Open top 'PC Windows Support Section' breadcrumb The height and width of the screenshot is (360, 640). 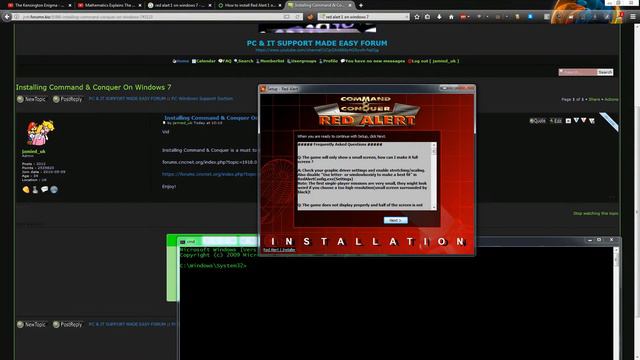click(x=202, y=98)
